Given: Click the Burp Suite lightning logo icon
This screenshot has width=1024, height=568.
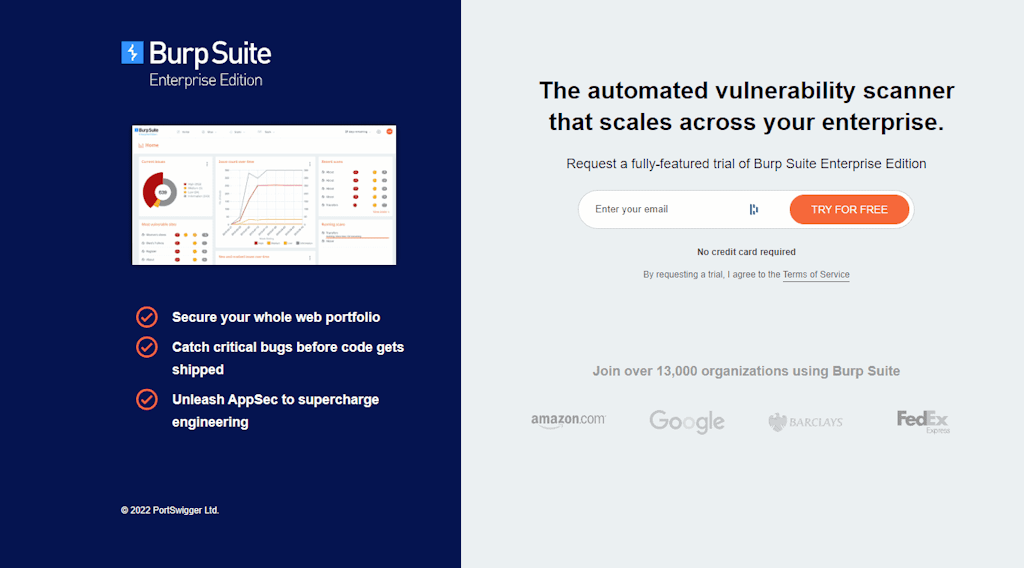Looking at the screenshot, I should [x=132, y=53].
